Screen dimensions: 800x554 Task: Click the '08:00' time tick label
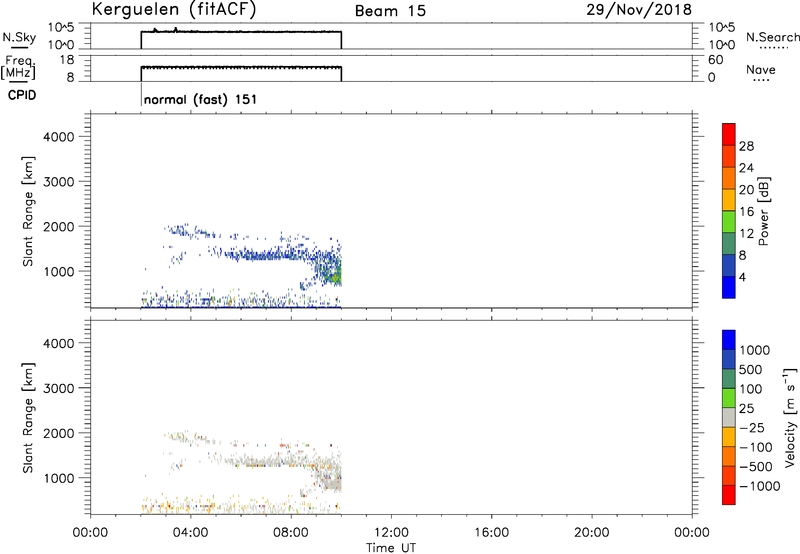pyautogui.click(x=291, y=533)
